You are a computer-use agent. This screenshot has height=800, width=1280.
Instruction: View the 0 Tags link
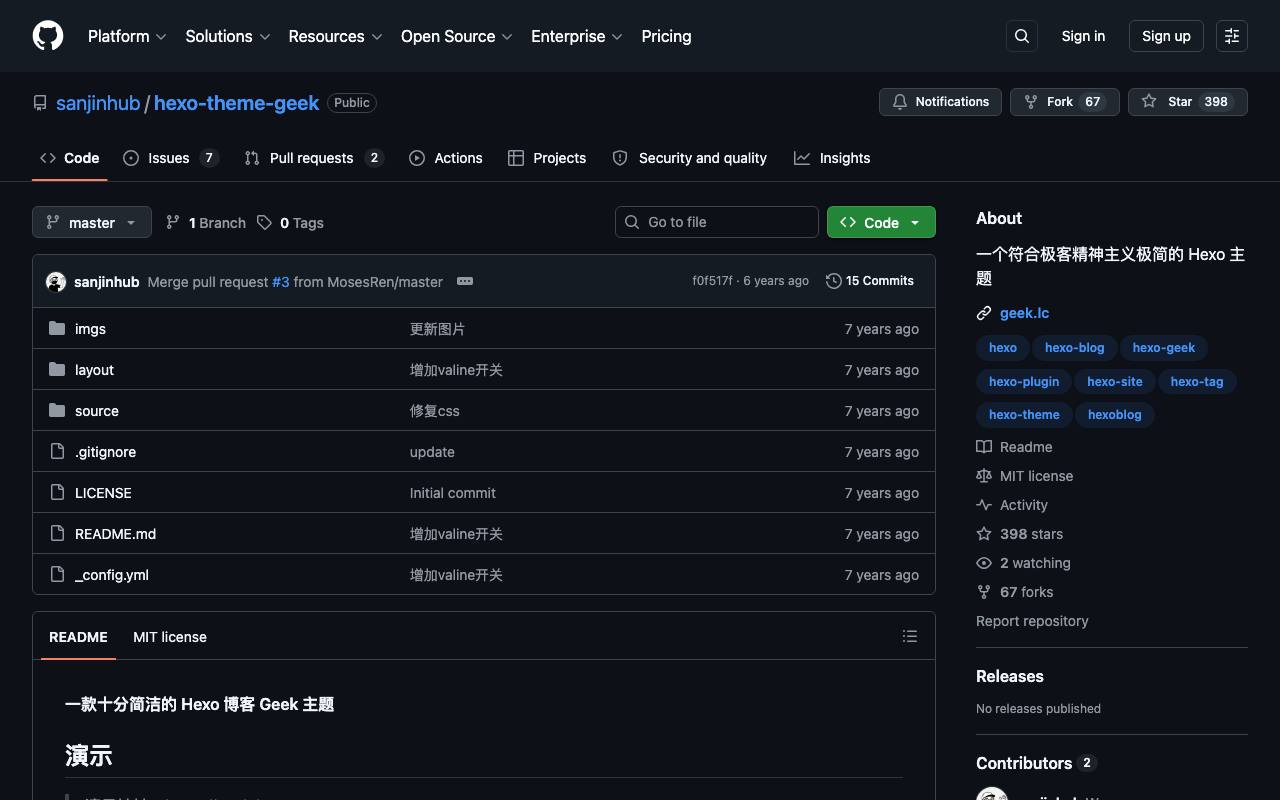point(290,223)
